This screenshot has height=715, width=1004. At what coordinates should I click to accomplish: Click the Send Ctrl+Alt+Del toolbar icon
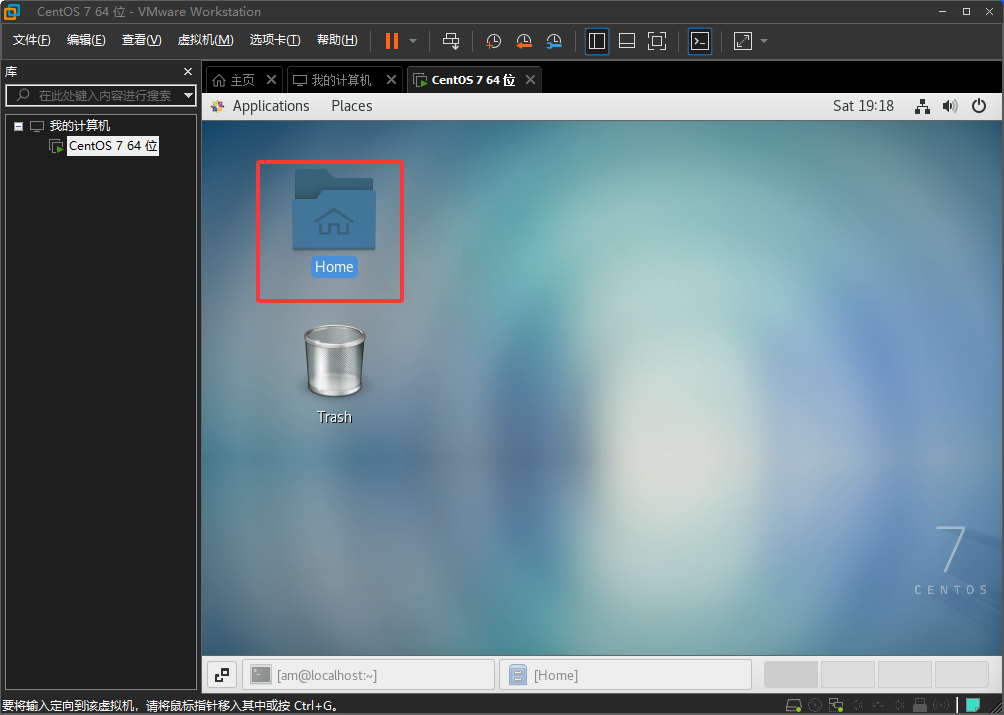pyautogui.click(x=451, y=41)
